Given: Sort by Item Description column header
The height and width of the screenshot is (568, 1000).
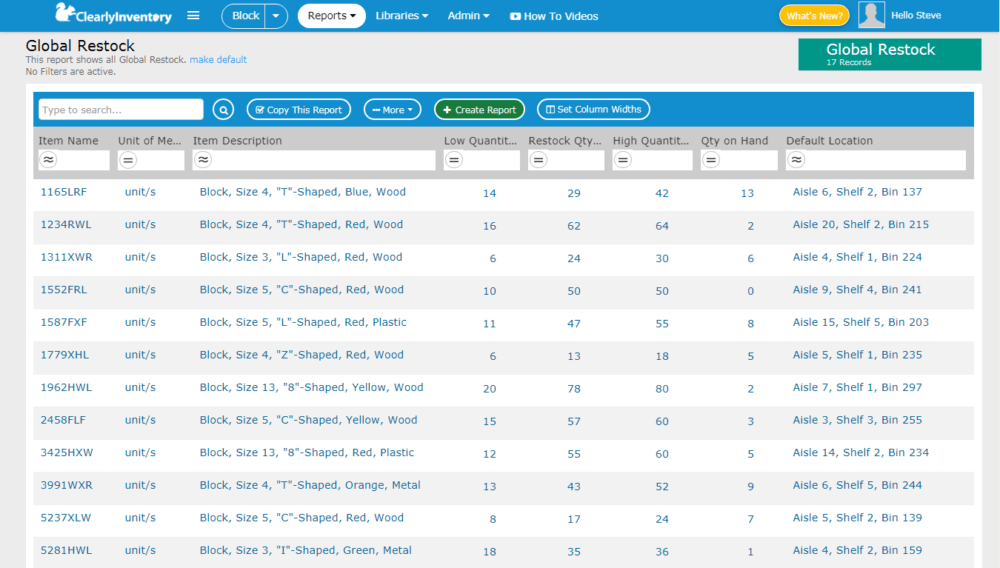Looking at the screenshot, I should 237,141.
